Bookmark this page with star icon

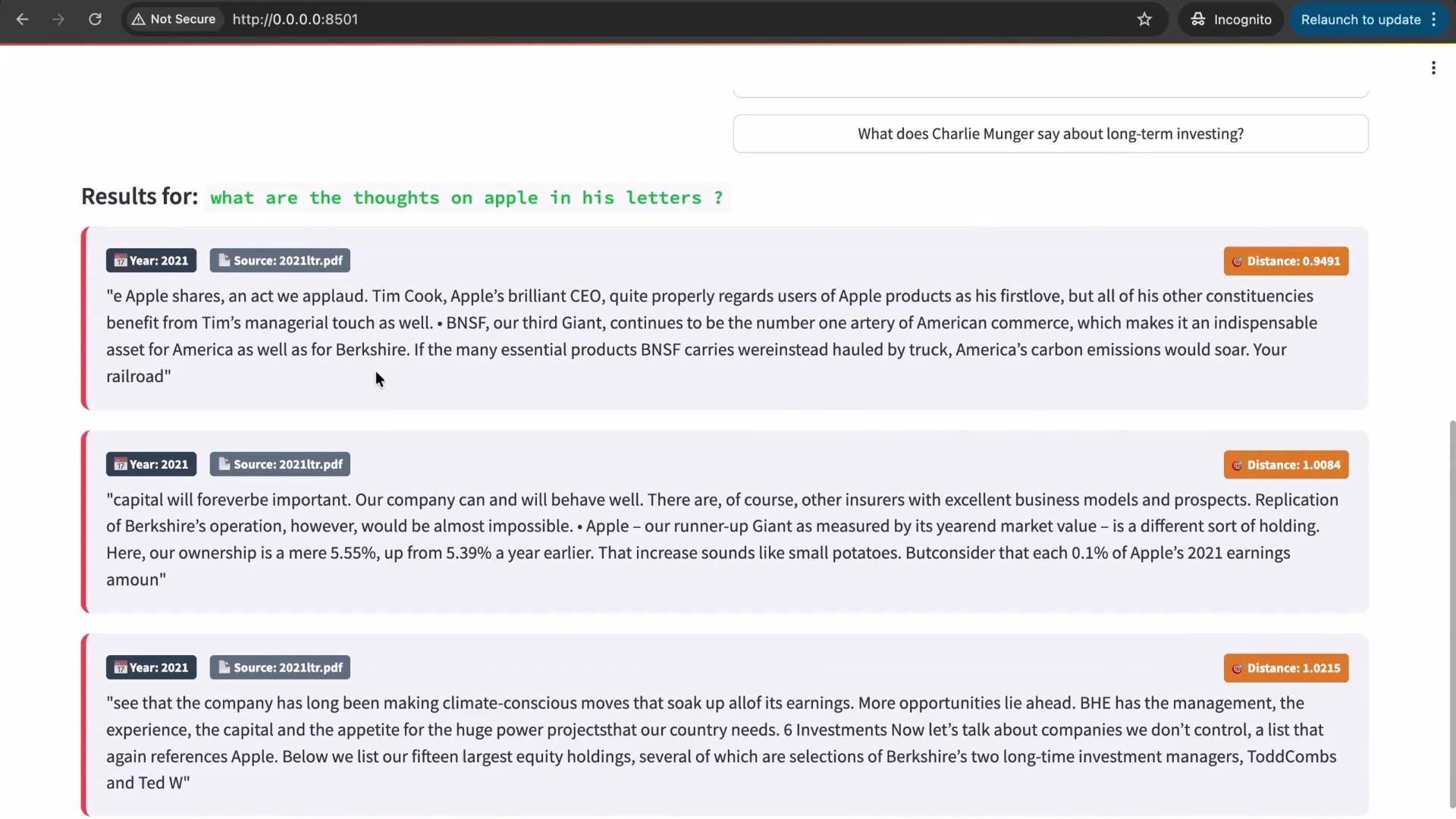point(1144,19)
